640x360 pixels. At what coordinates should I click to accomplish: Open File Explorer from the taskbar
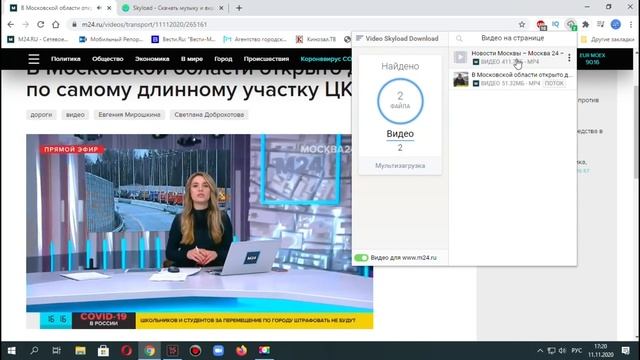tap(80, 351)
